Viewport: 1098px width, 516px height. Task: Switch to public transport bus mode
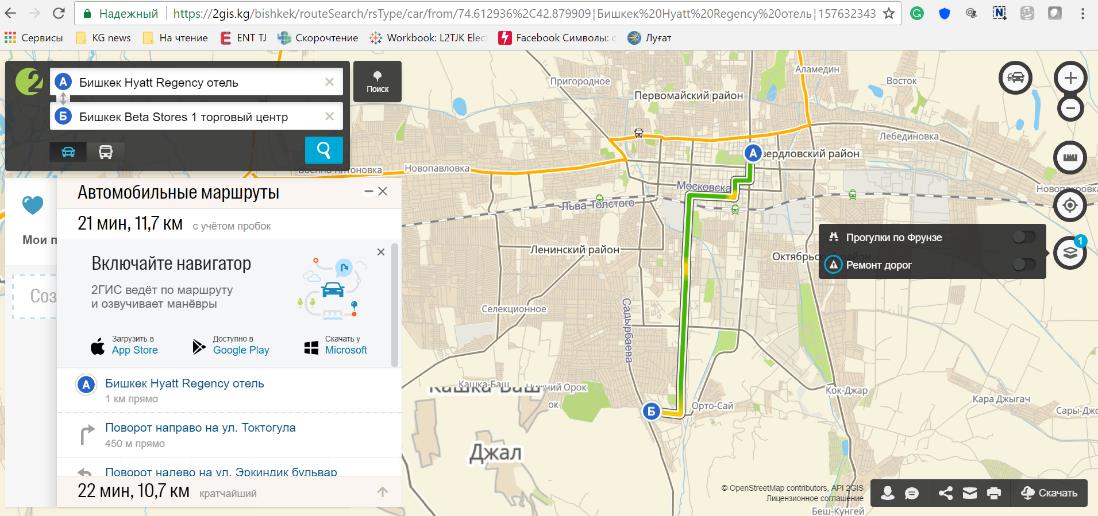[105, 151]
